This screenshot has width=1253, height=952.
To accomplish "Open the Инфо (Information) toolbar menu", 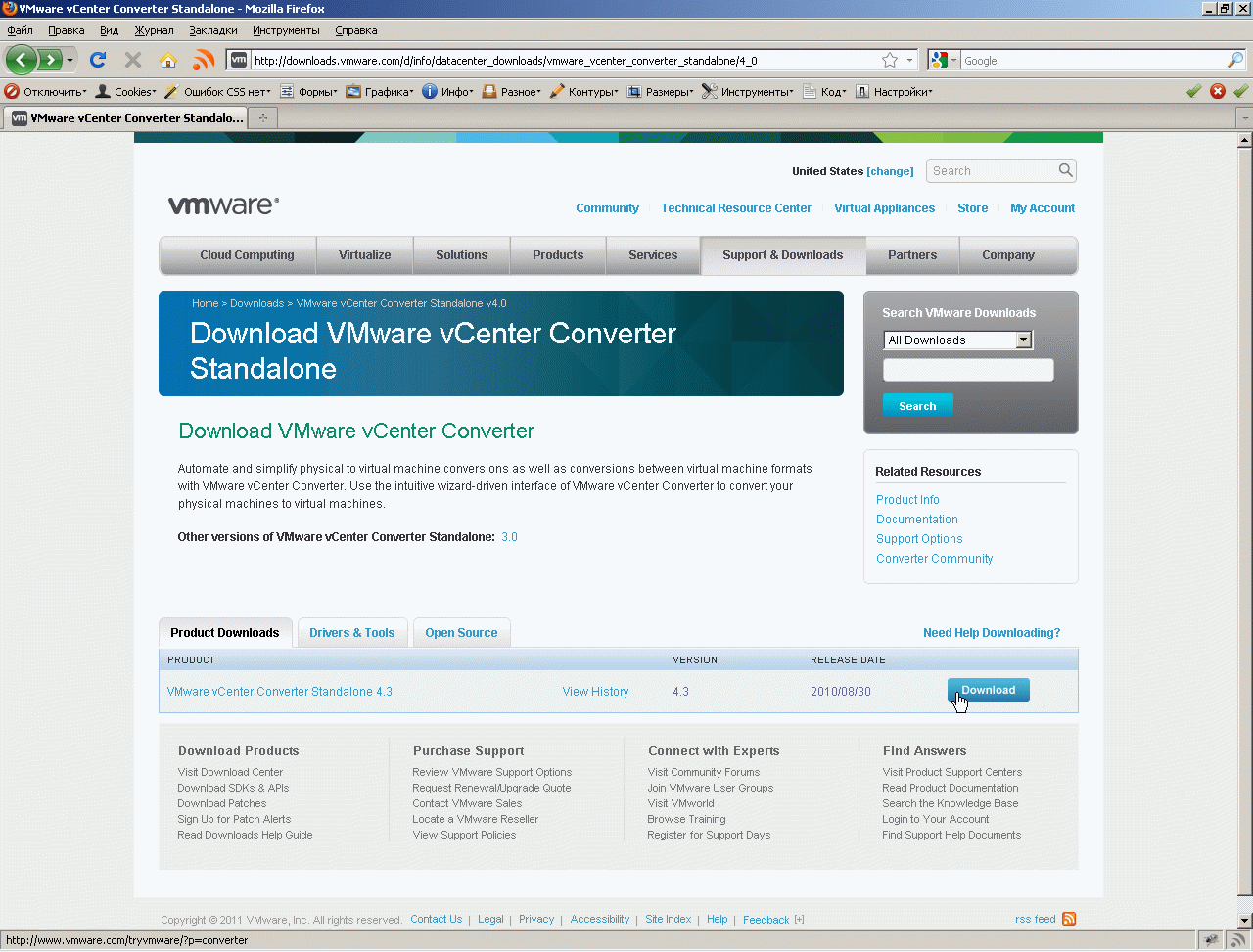I will pos(447,92).
